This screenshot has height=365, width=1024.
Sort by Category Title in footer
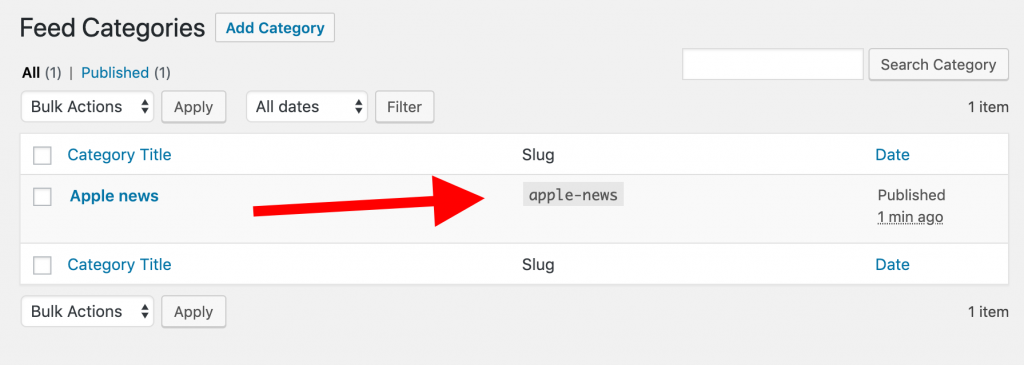coord(120,264)
